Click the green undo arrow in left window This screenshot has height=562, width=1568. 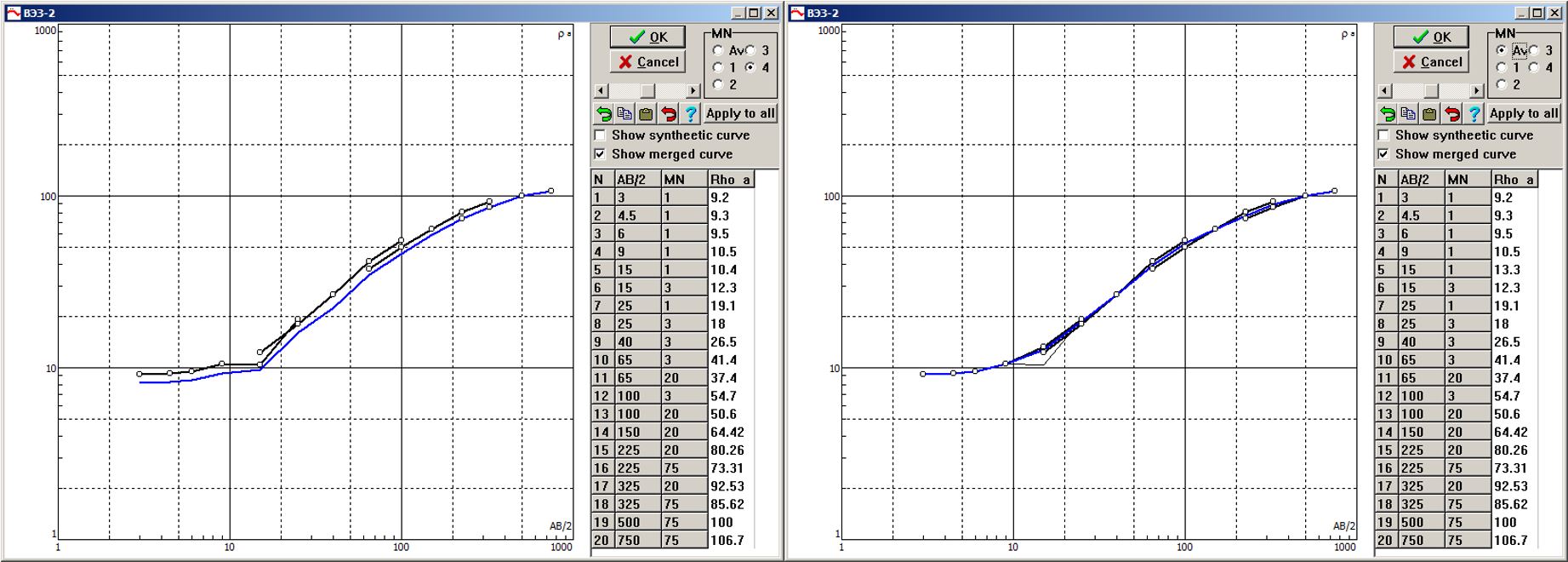click(x=603, y=113)
